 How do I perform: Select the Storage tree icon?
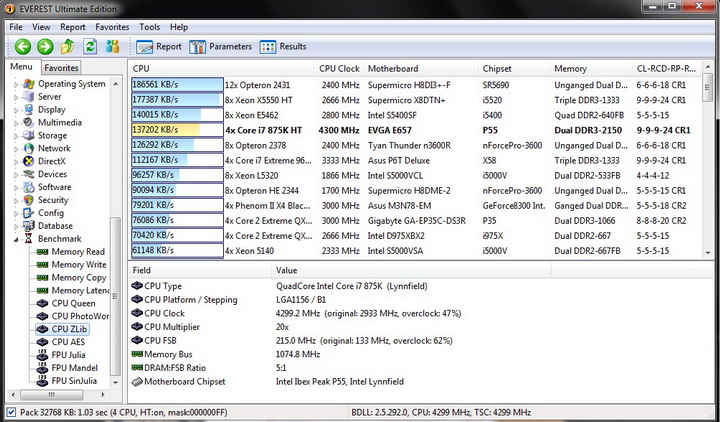click(x=28, y=135)
